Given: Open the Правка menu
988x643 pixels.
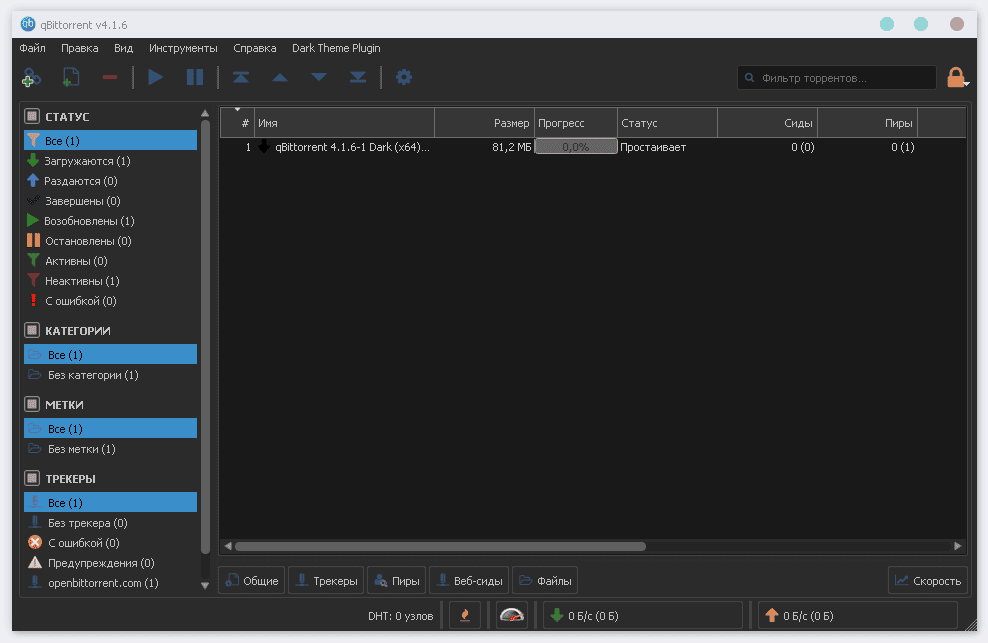Looking at the screenshot, I should click(79, 48).
